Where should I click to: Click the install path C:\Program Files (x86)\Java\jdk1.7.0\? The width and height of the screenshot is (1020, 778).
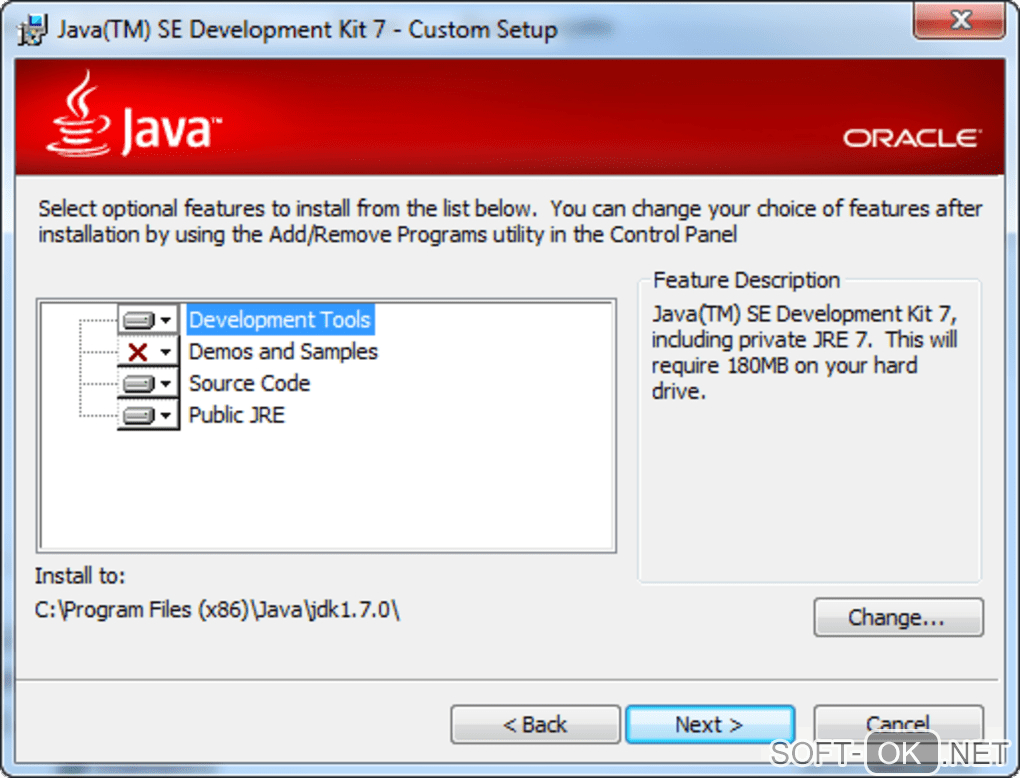coord(217,610)
